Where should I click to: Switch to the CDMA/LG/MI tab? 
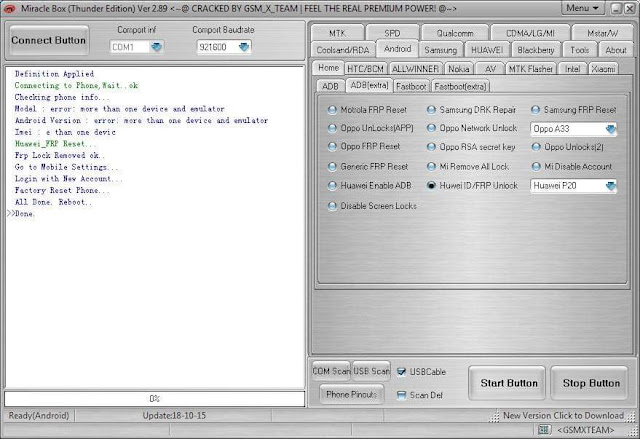tap(530, 33)
